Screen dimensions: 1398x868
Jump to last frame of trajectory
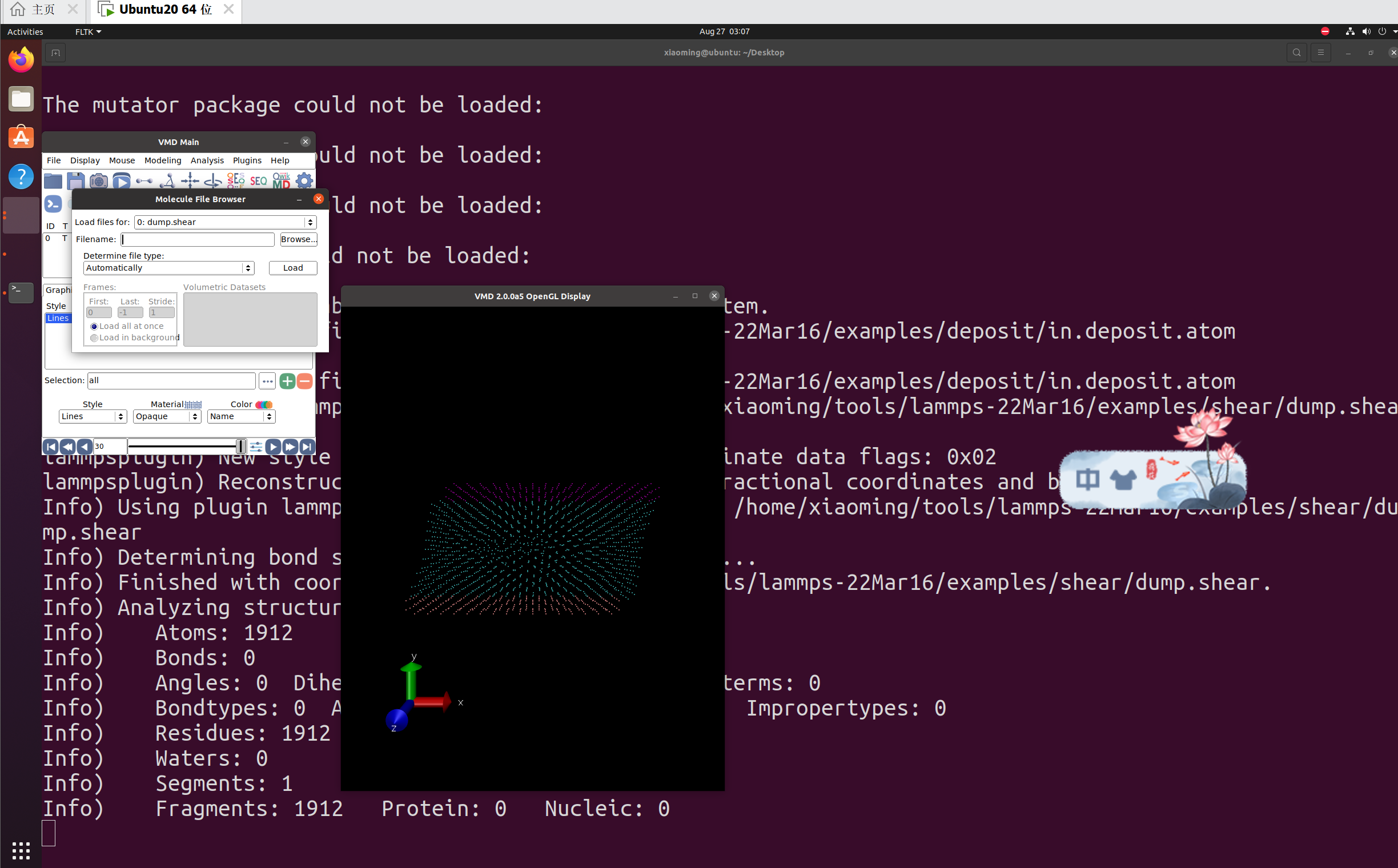(307, 447)
